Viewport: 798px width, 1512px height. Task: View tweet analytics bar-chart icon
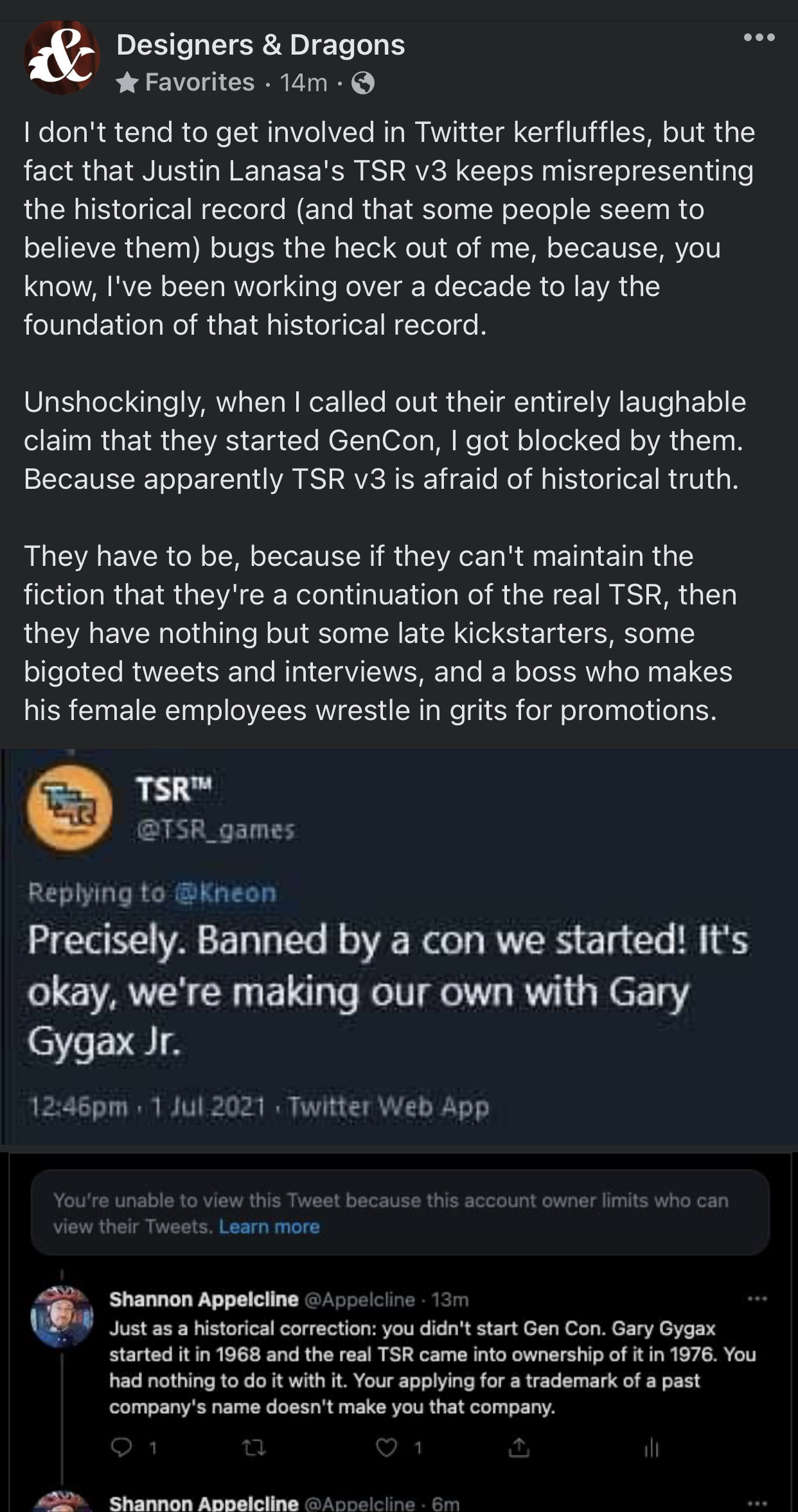coord(651,1448)
